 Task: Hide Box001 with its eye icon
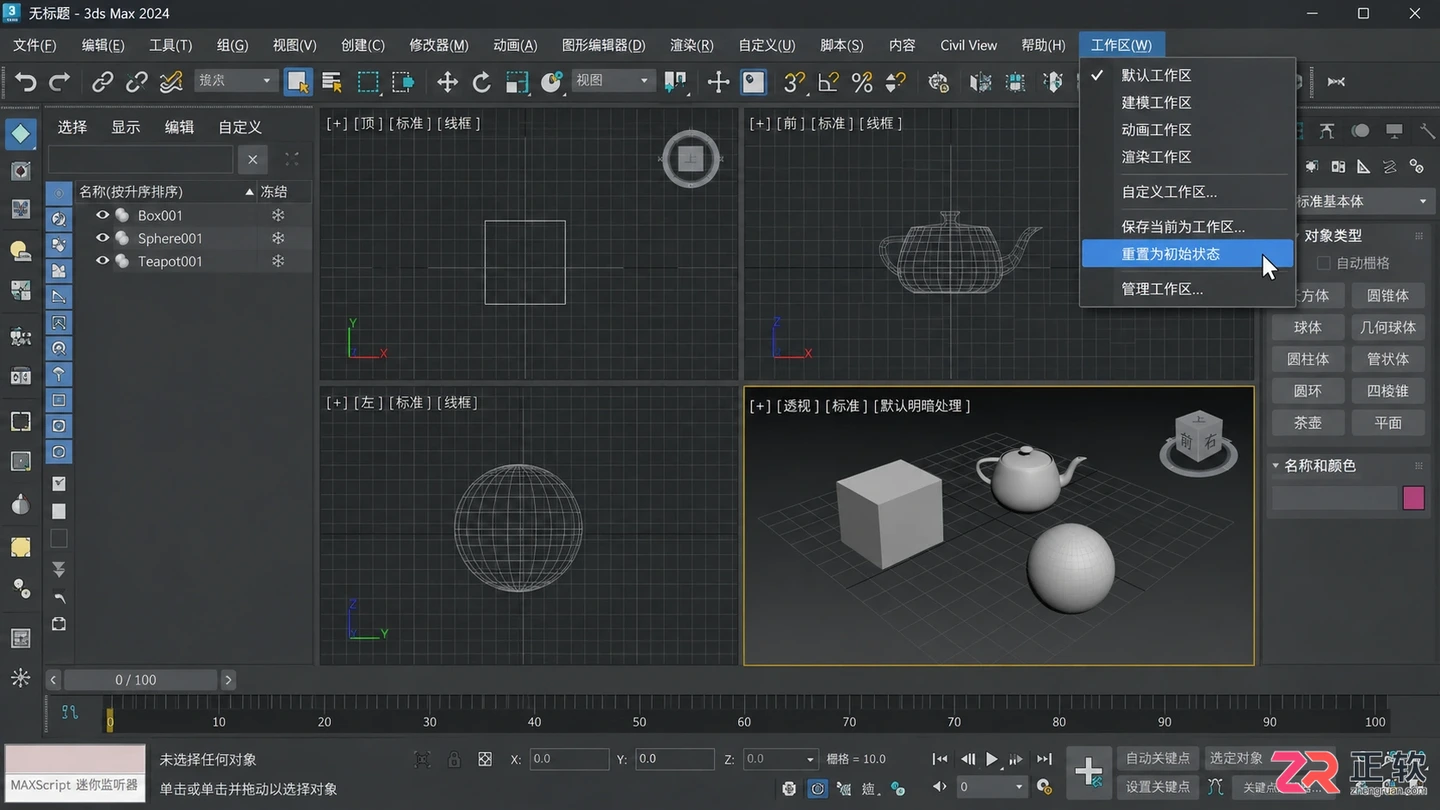[102, 215]
